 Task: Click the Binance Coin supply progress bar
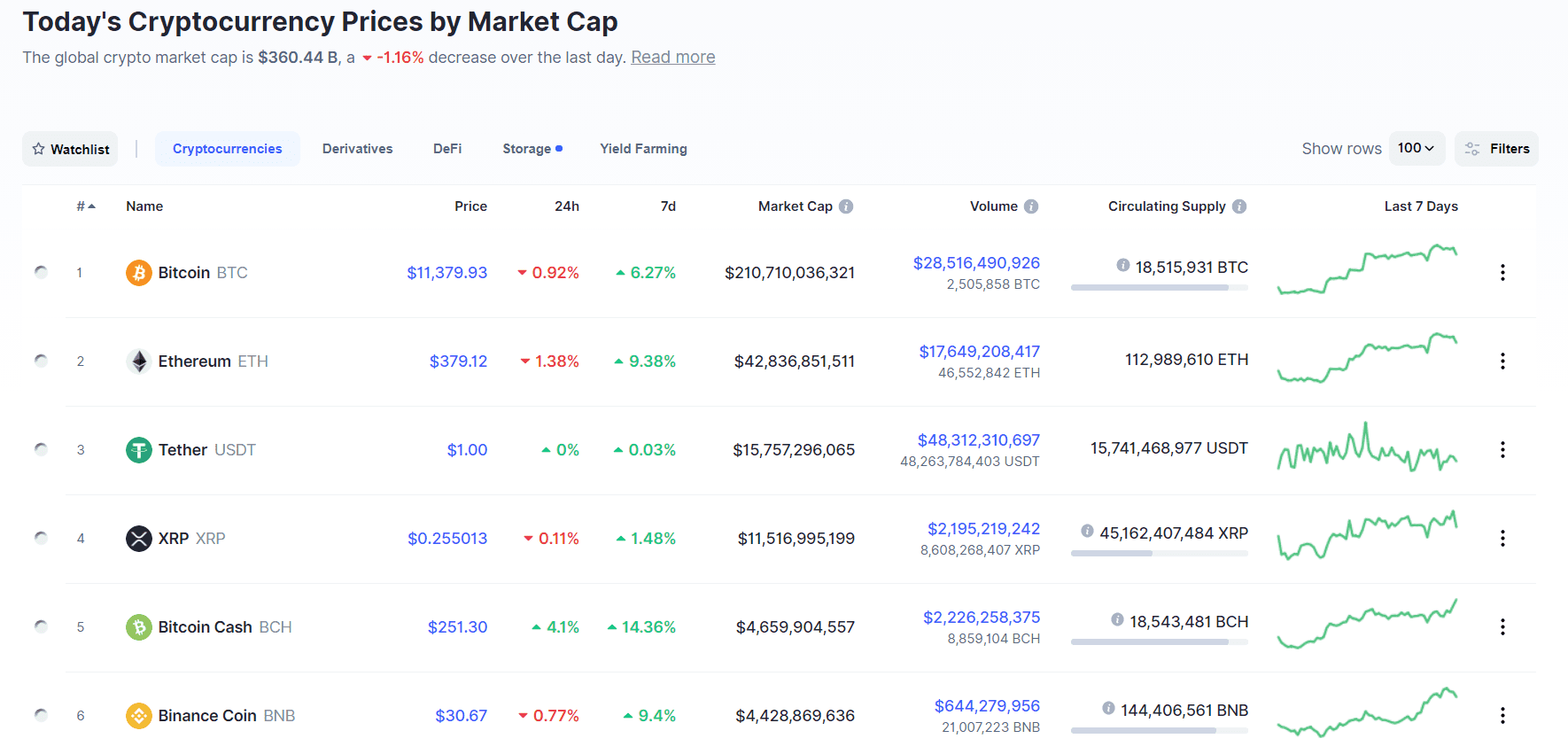coord(1160,730)
